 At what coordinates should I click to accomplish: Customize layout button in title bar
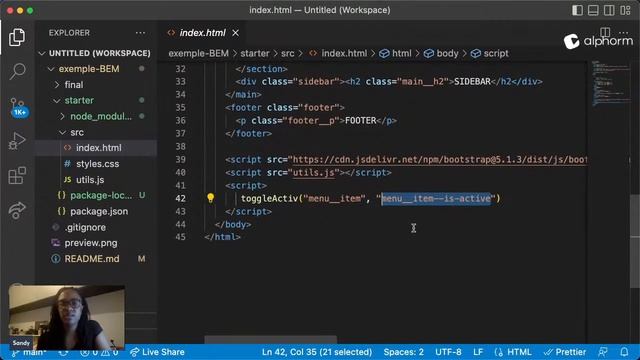point(625,10)
